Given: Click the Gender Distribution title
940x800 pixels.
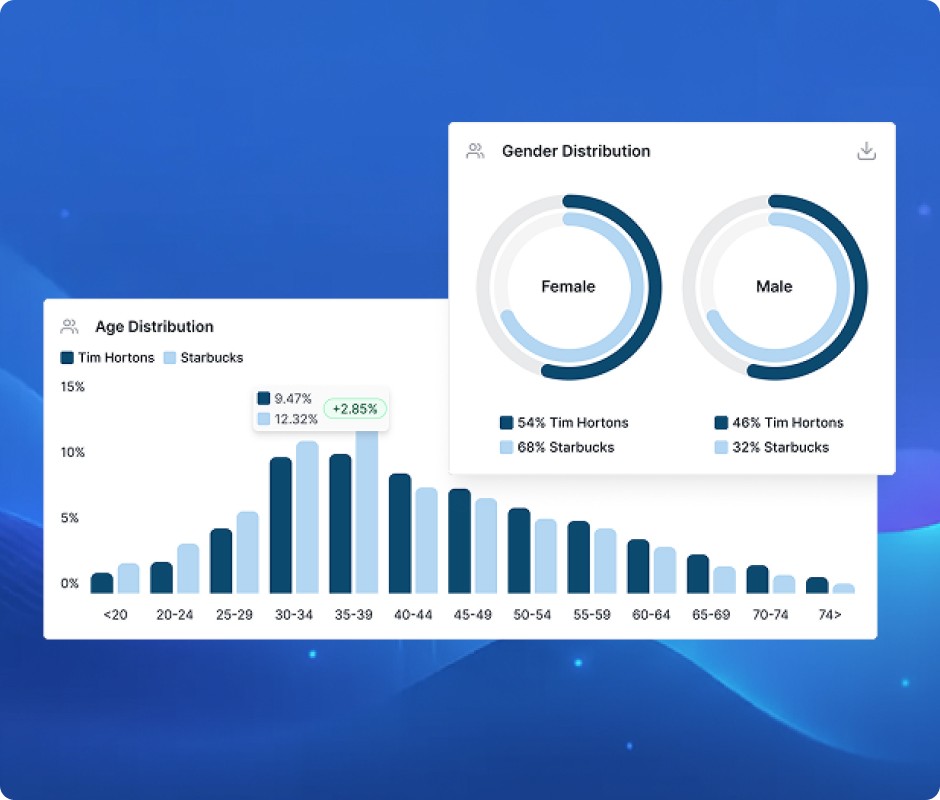Looking at the screenshot, I should pyautogui.click(x=576, y=151).
